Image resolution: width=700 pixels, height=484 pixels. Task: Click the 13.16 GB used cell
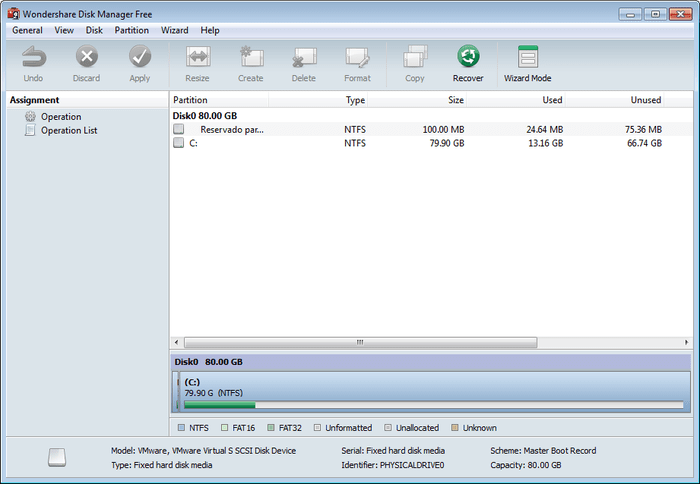pyautogui.click(x=546, y=143)
